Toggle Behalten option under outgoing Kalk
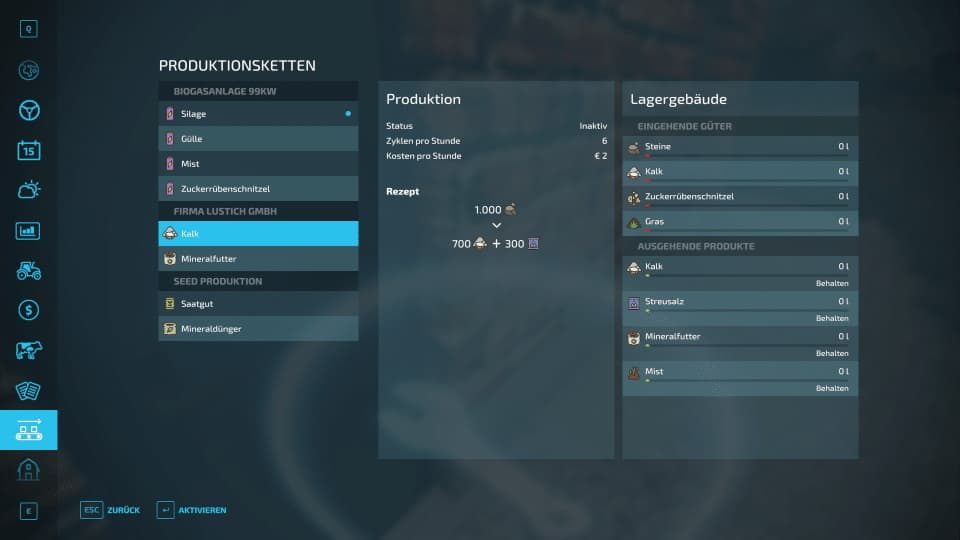This screenshot has width=960, height=540. click(x=831, y=284)
